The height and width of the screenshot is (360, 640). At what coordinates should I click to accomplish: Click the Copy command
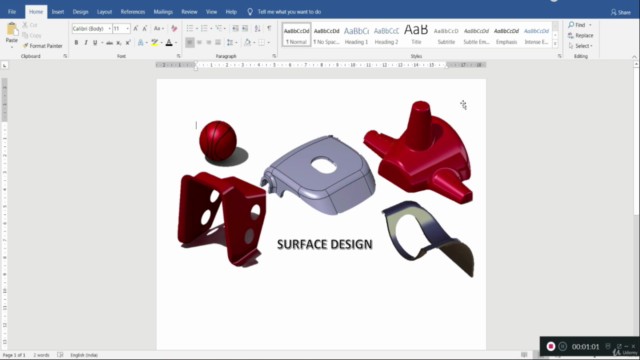tap(32, 36)
